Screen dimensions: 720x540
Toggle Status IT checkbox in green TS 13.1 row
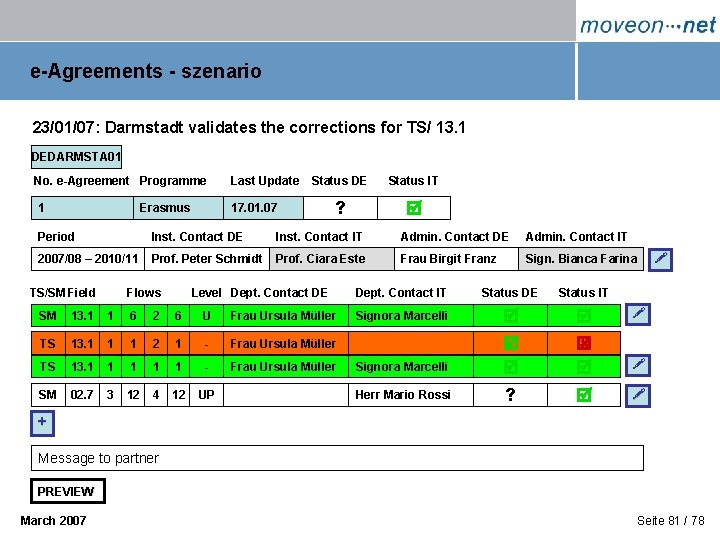tap(584, 366)
